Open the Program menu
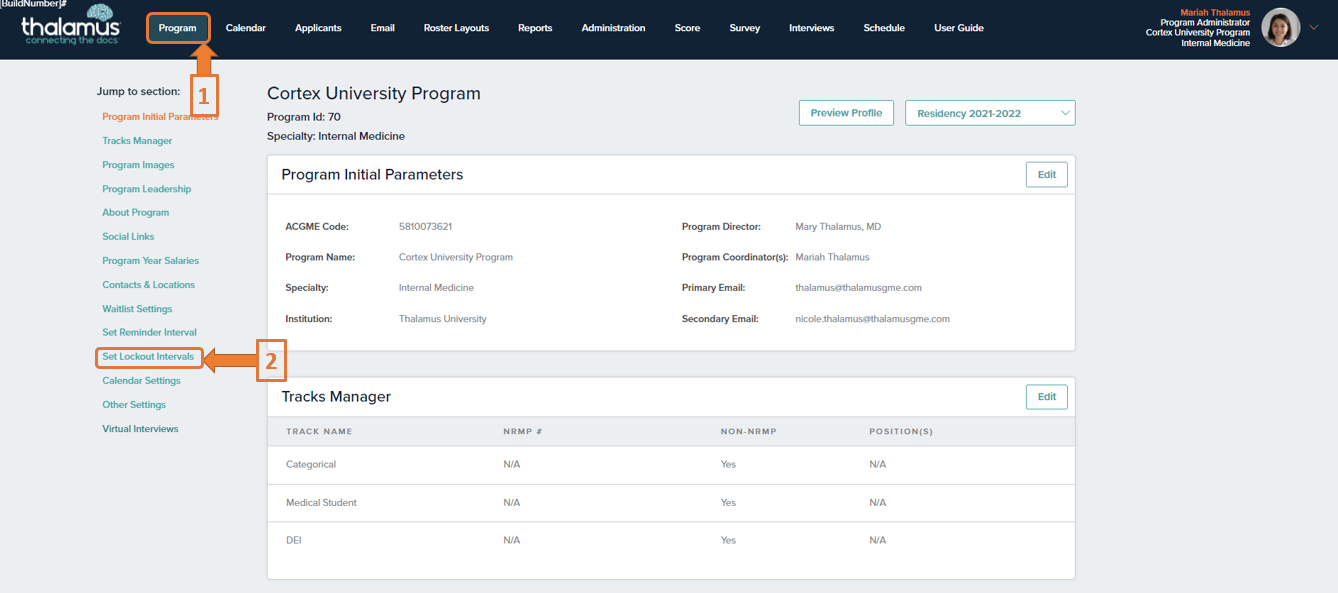The image size is (1338, 593). (178, 28)
